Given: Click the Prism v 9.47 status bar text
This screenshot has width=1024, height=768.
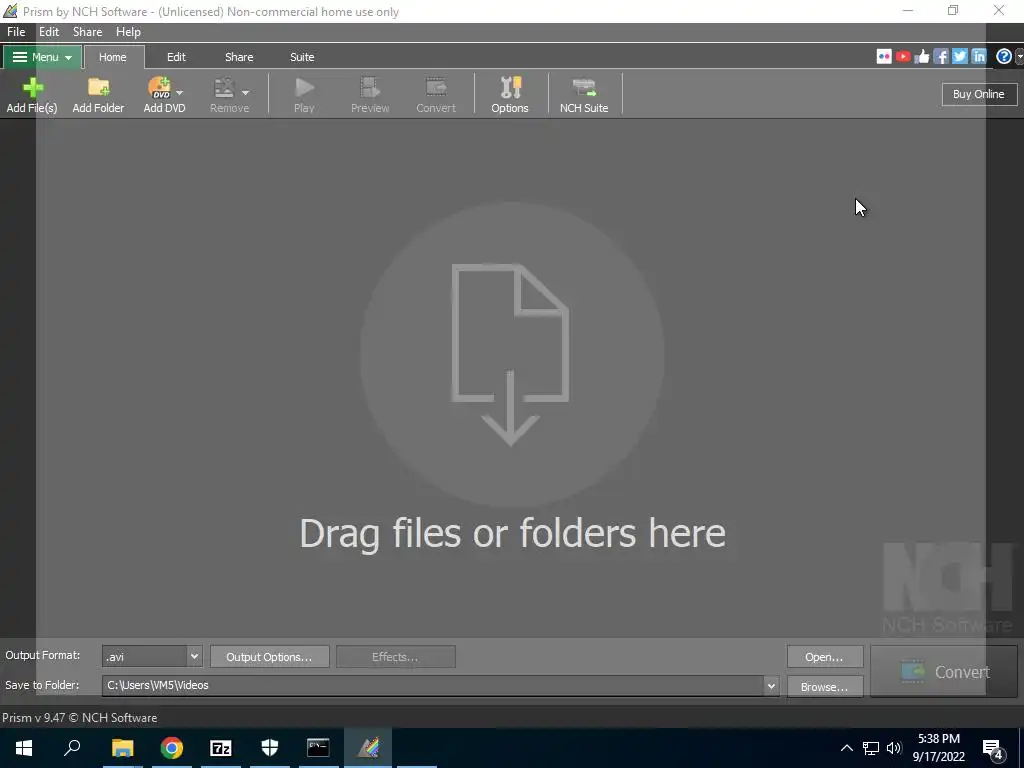Looking at the screenshot, I should (x=80, y=718).
